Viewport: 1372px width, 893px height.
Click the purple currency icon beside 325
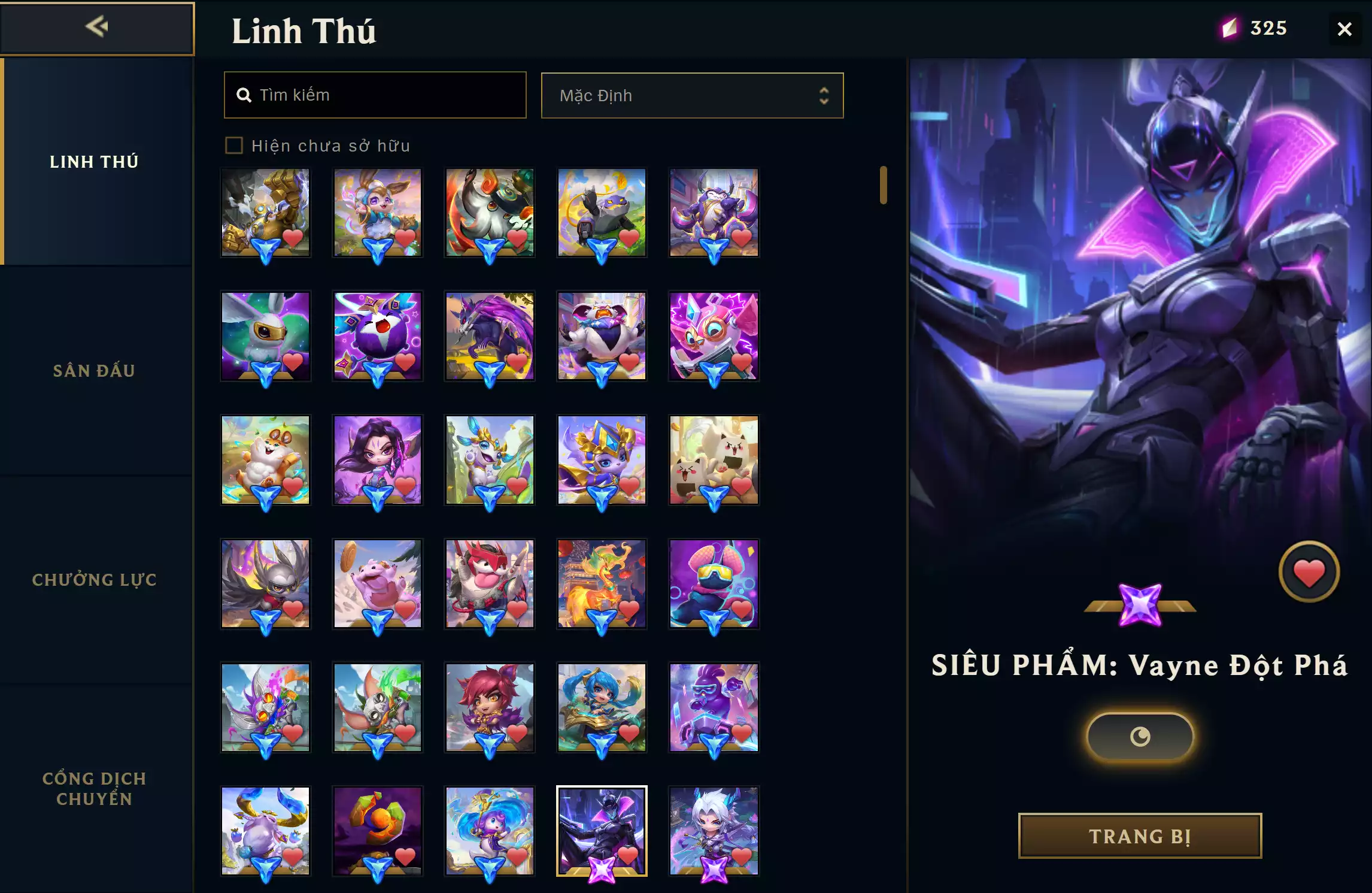coord(1230,28)
